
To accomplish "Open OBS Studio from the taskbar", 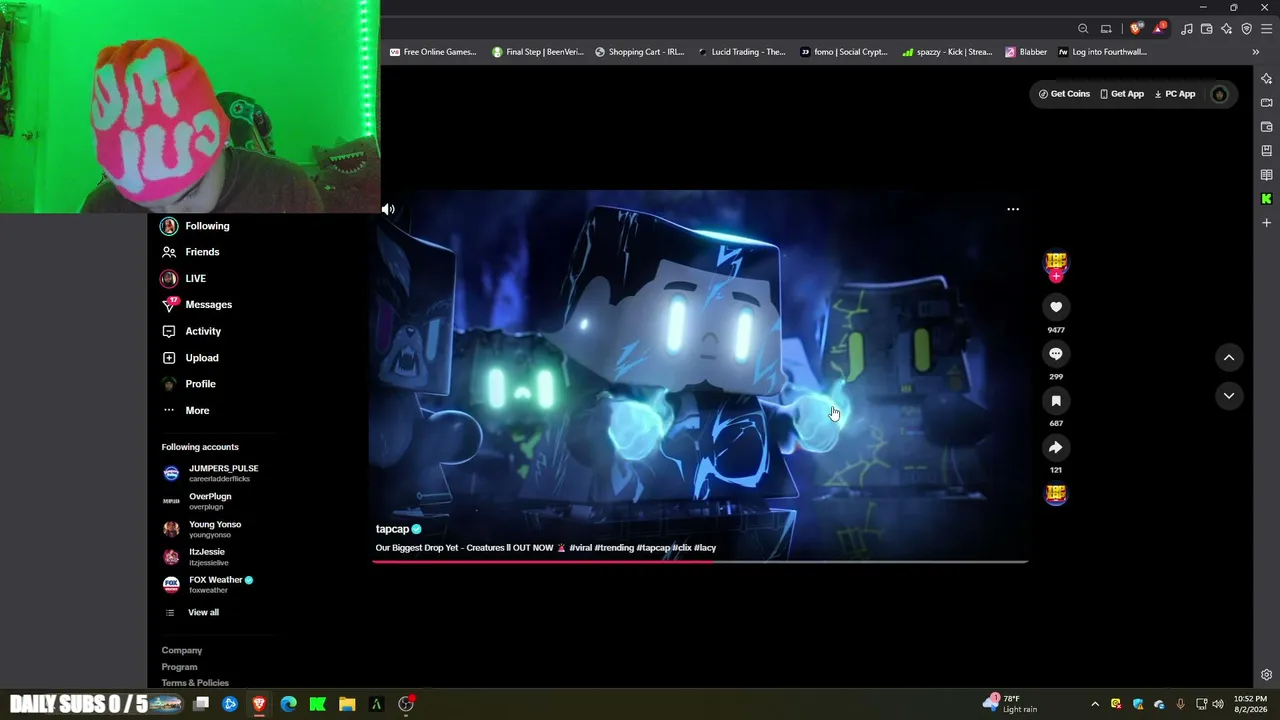I will point(406,704).
